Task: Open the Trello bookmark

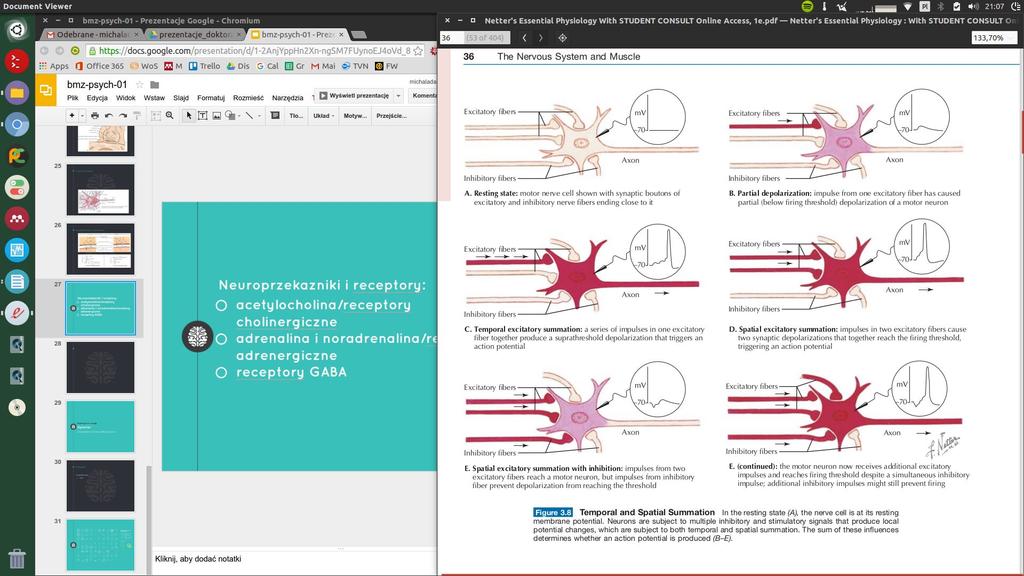Action: [x=204, y=66]
